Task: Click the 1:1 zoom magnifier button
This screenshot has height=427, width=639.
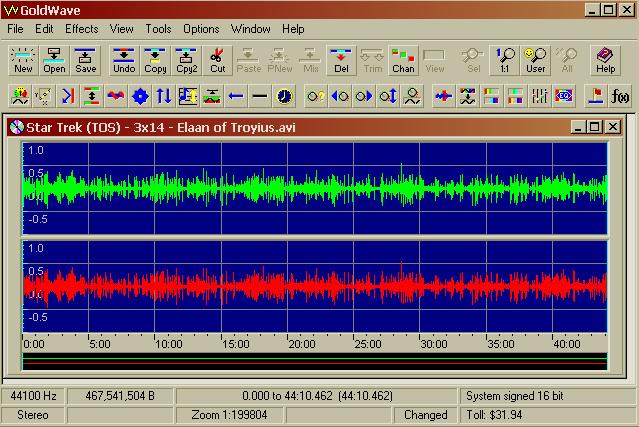Action: (x=505, y=60)
